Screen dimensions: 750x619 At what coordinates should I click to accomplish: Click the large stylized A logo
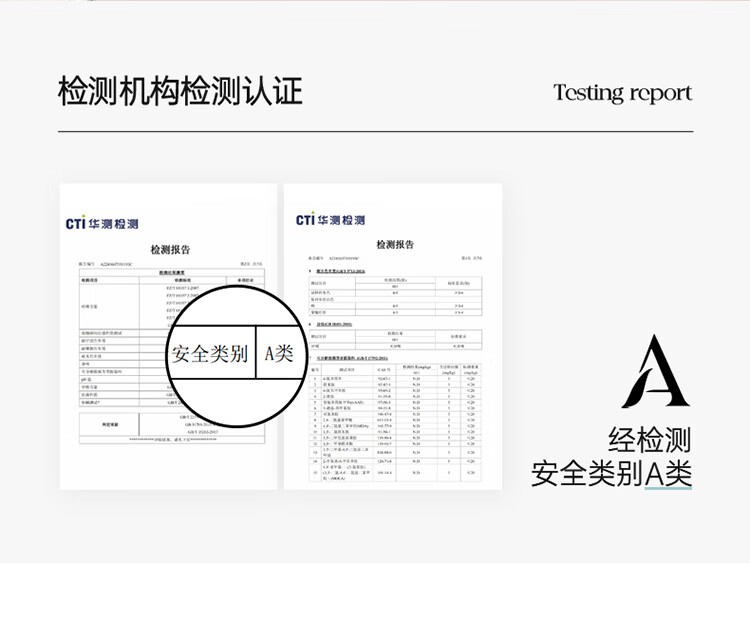point(655,373)
